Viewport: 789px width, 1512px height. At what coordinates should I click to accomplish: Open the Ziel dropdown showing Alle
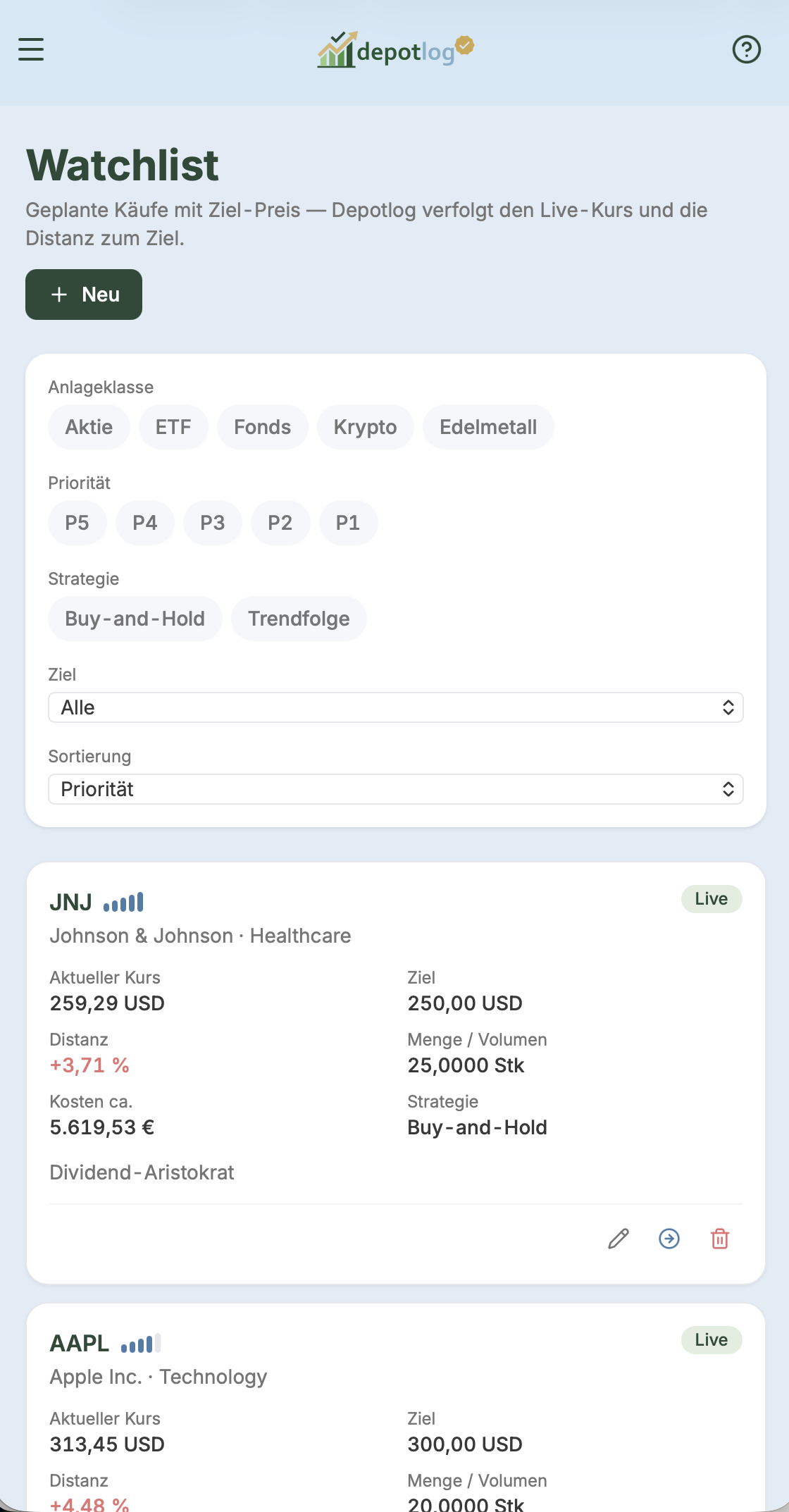(x=396, y=707)
